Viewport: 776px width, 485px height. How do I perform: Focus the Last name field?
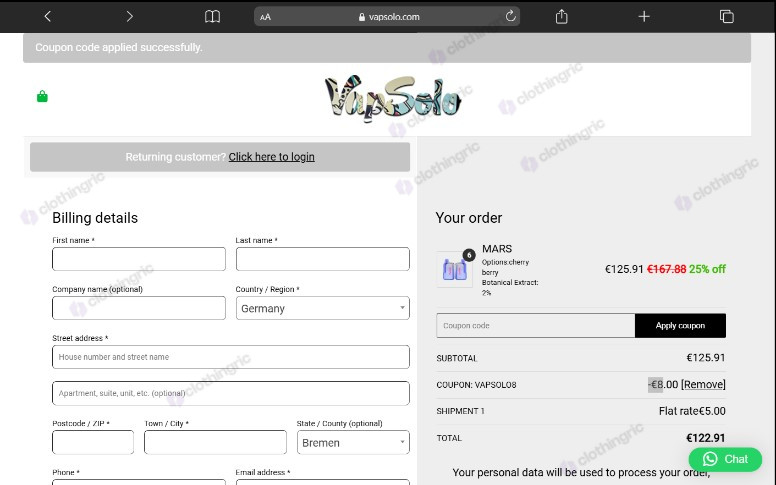323,259
